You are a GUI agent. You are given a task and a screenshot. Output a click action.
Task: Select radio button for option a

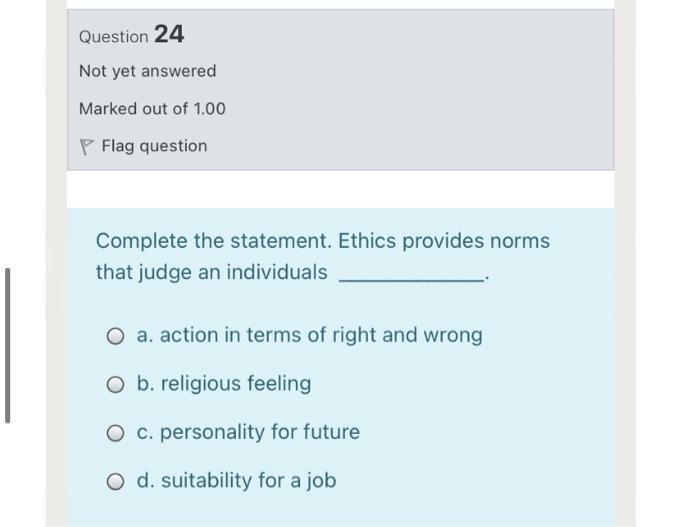tap(116, 336)
